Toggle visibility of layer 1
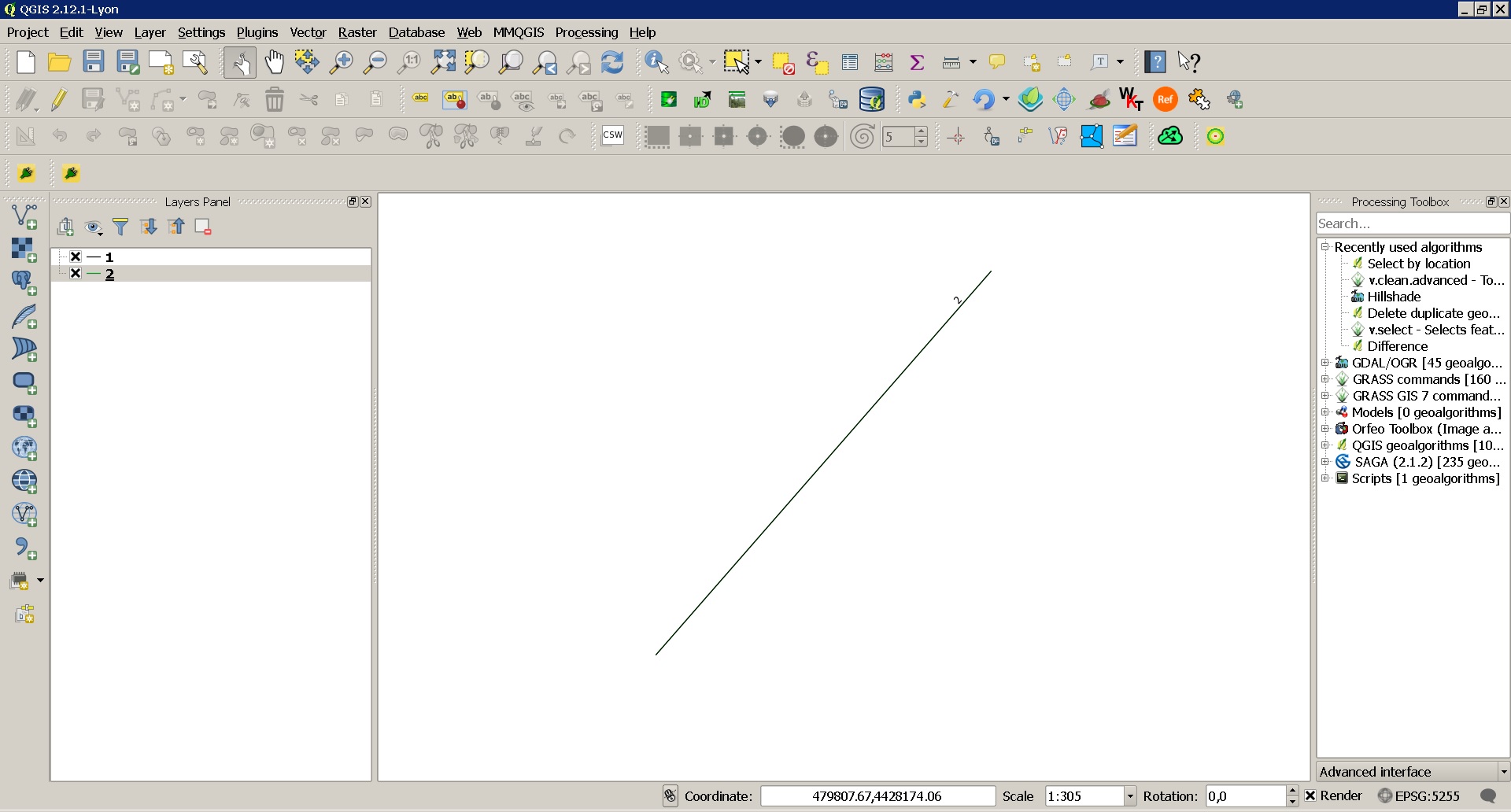Image resolution: width=1511 pixels, height=812 pixels. (76, 257)
